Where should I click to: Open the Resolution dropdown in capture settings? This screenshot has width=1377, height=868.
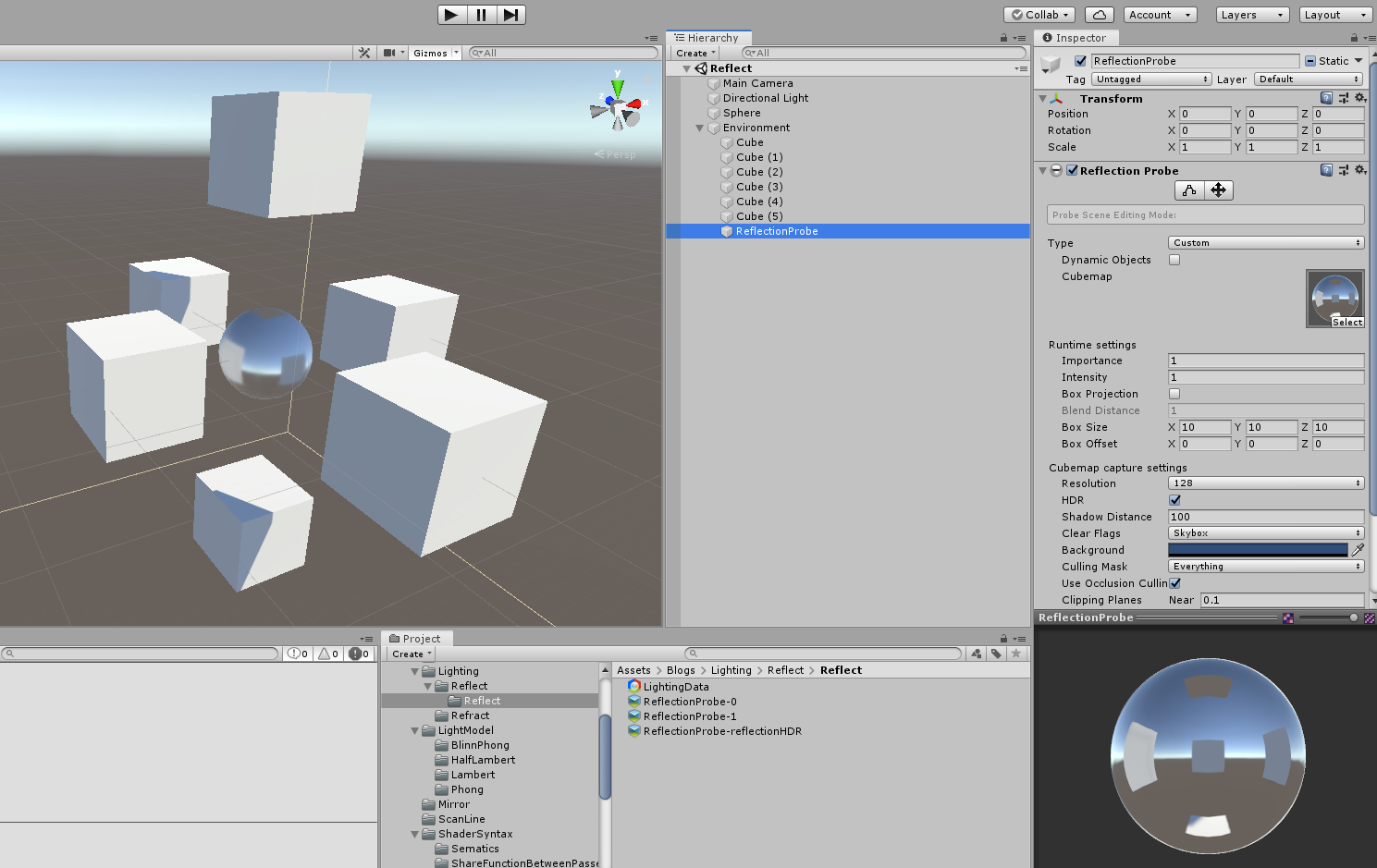coord(1265,483)
